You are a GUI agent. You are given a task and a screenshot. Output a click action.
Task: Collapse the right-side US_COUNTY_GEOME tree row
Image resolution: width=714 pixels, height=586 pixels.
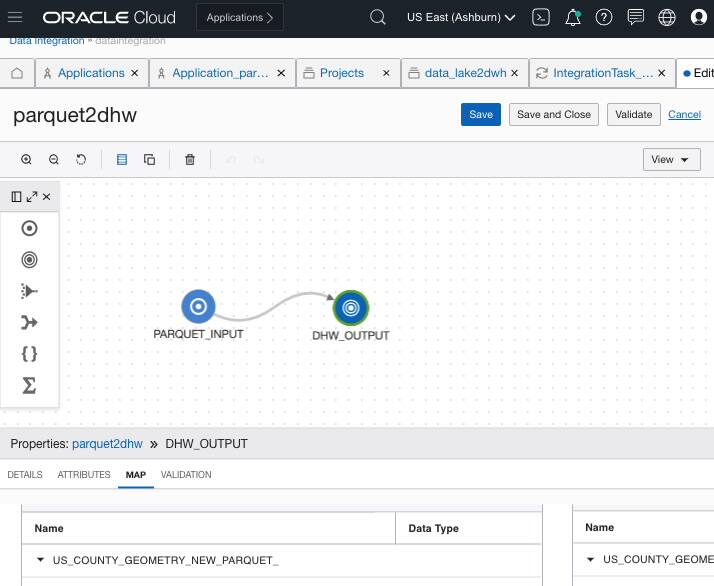coord(591,559)
